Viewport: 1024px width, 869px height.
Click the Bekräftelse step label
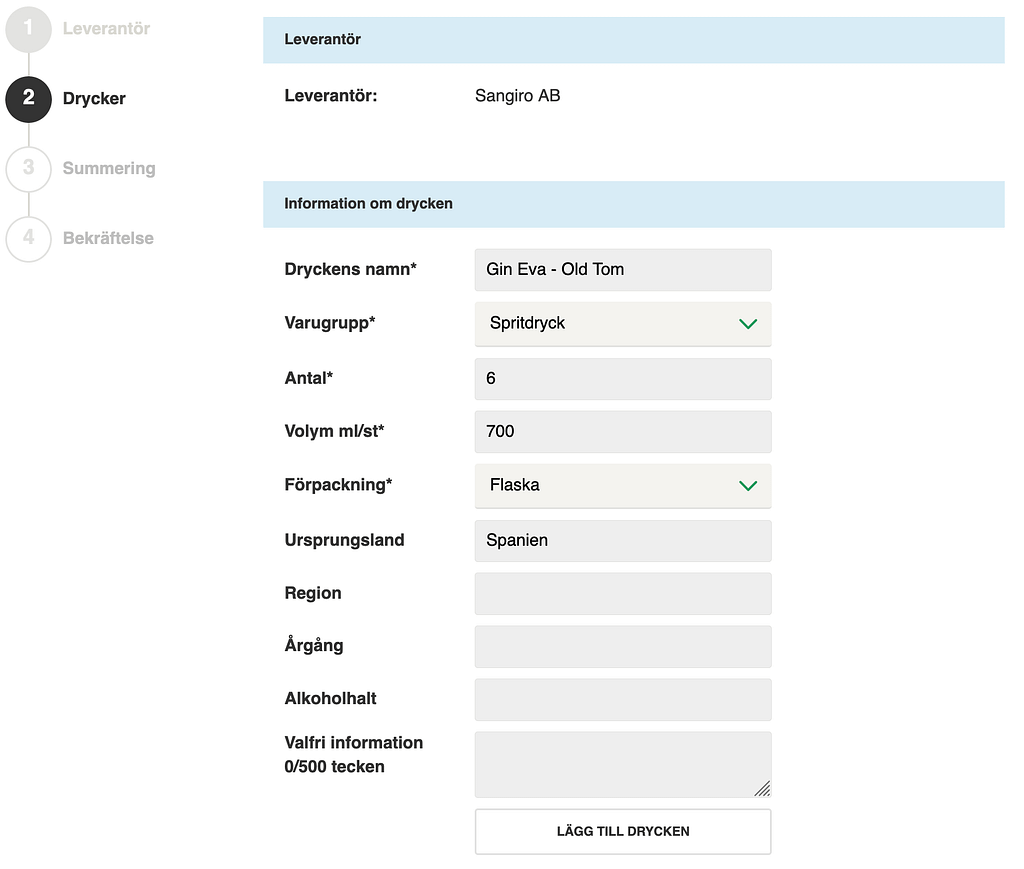(x=108, y=238)
